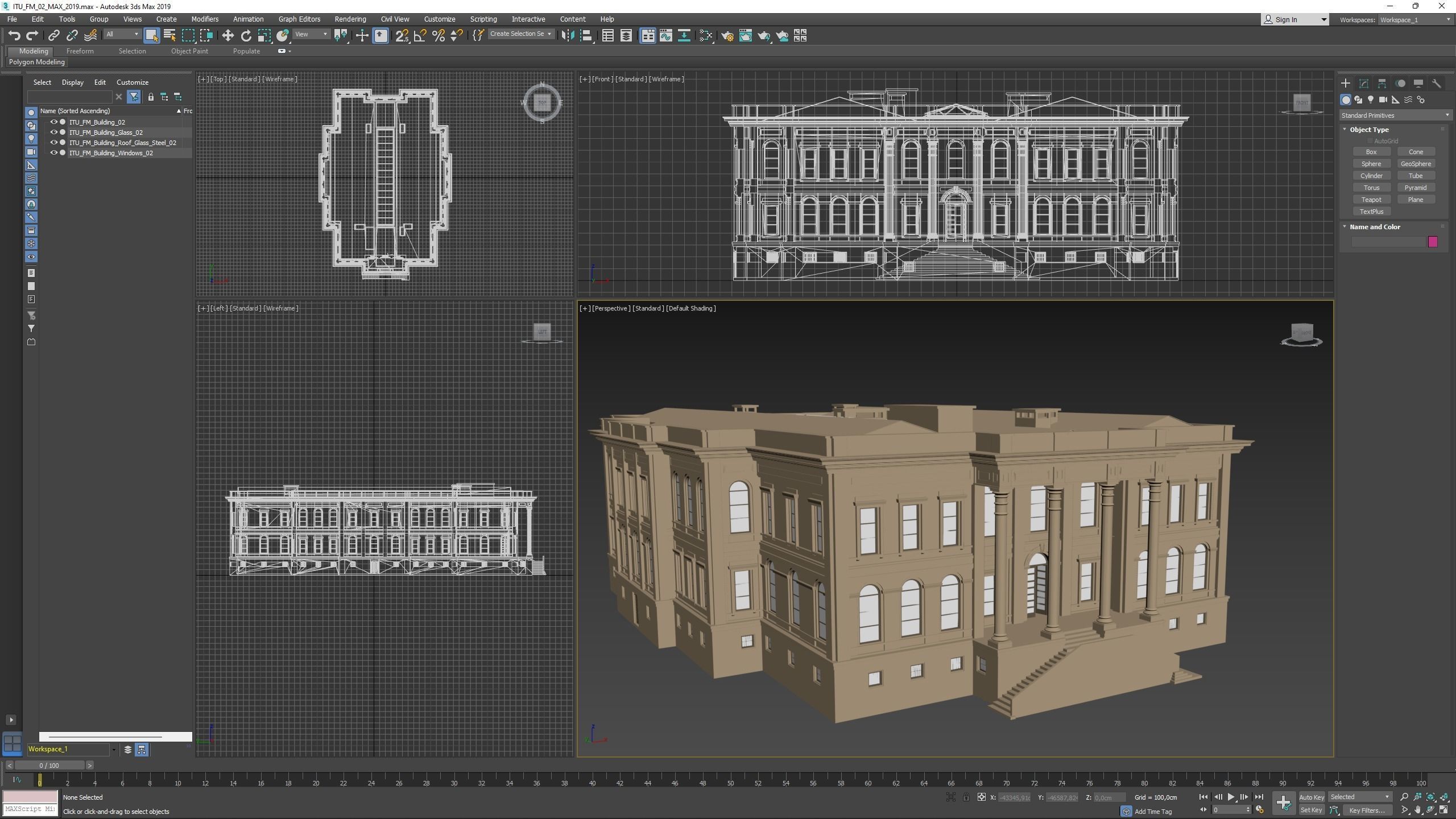Viewport: 1456px width, 819px height.
Task: Select the Lights category icon
Action: pos(1371,100)
